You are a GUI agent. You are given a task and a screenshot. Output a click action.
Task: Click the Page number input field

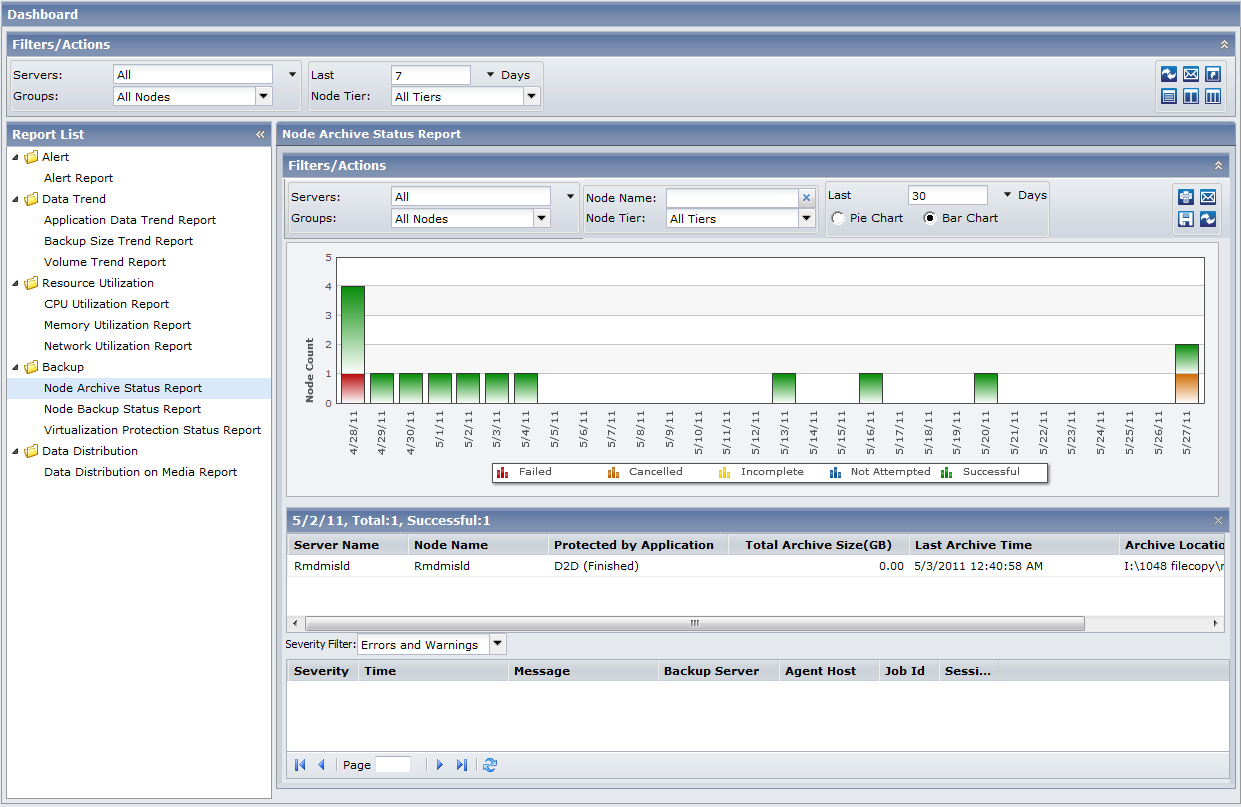point(393,765)
